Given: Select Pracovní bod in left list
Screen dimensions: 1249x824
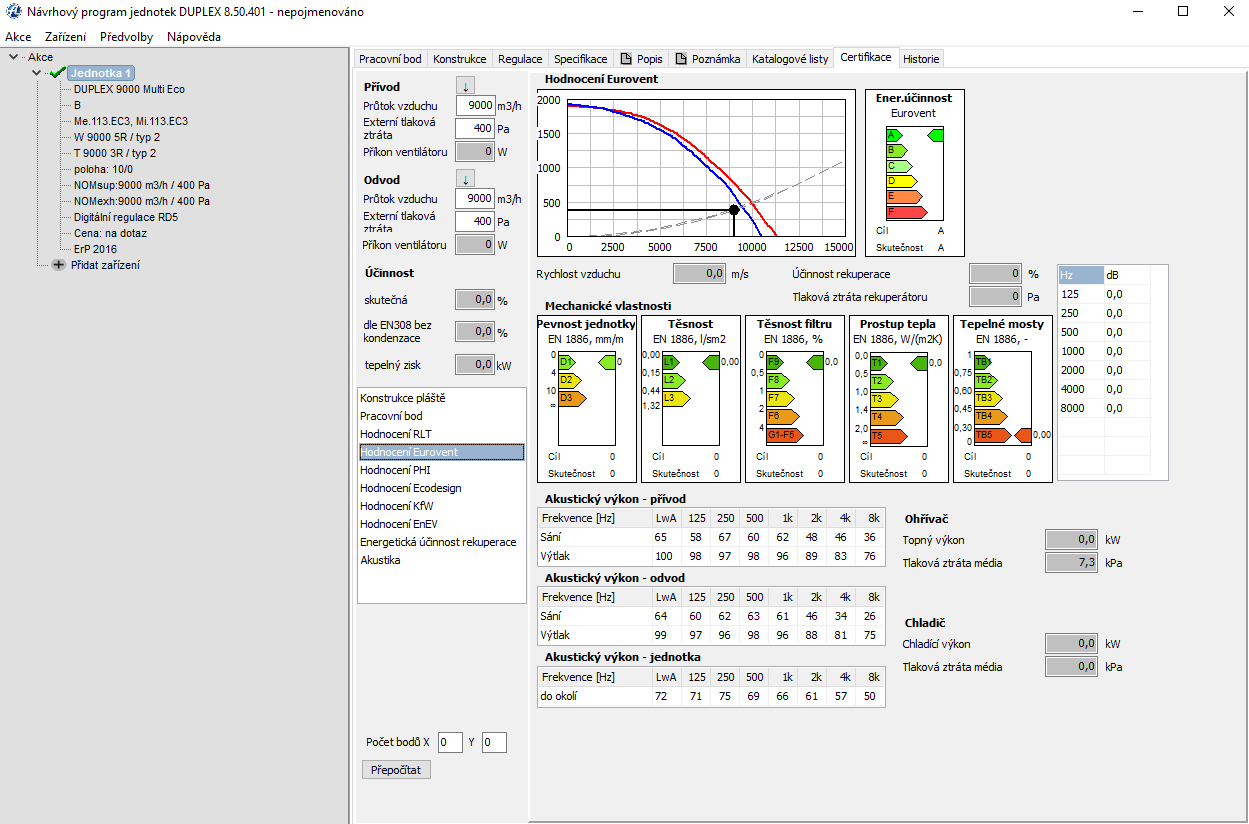Looking at the screenshot, I should coord(441,416).
